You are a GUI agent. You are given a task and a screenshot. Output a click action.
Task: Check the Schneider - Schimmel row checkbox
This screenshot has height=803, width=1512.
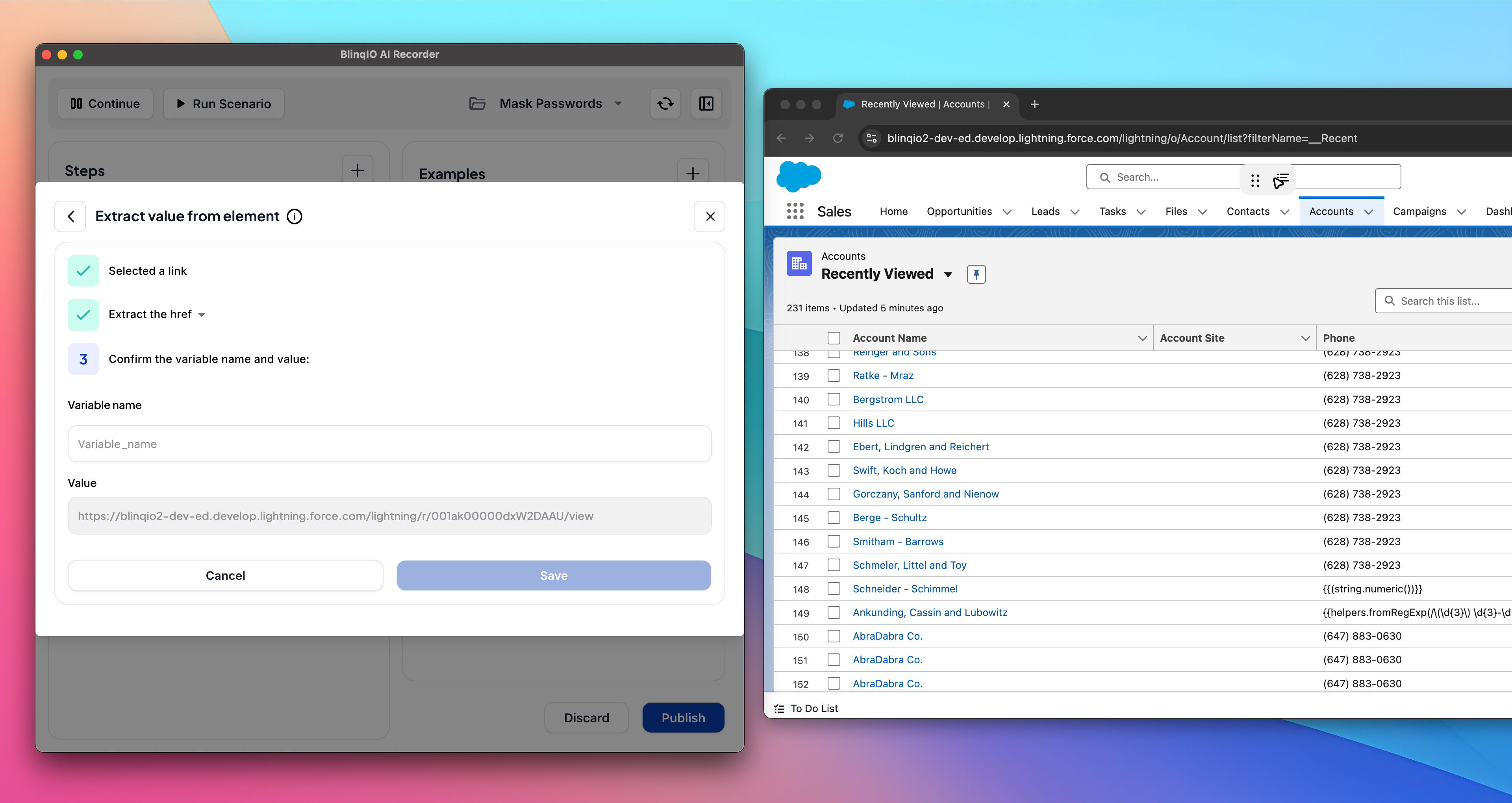[834, 589]
